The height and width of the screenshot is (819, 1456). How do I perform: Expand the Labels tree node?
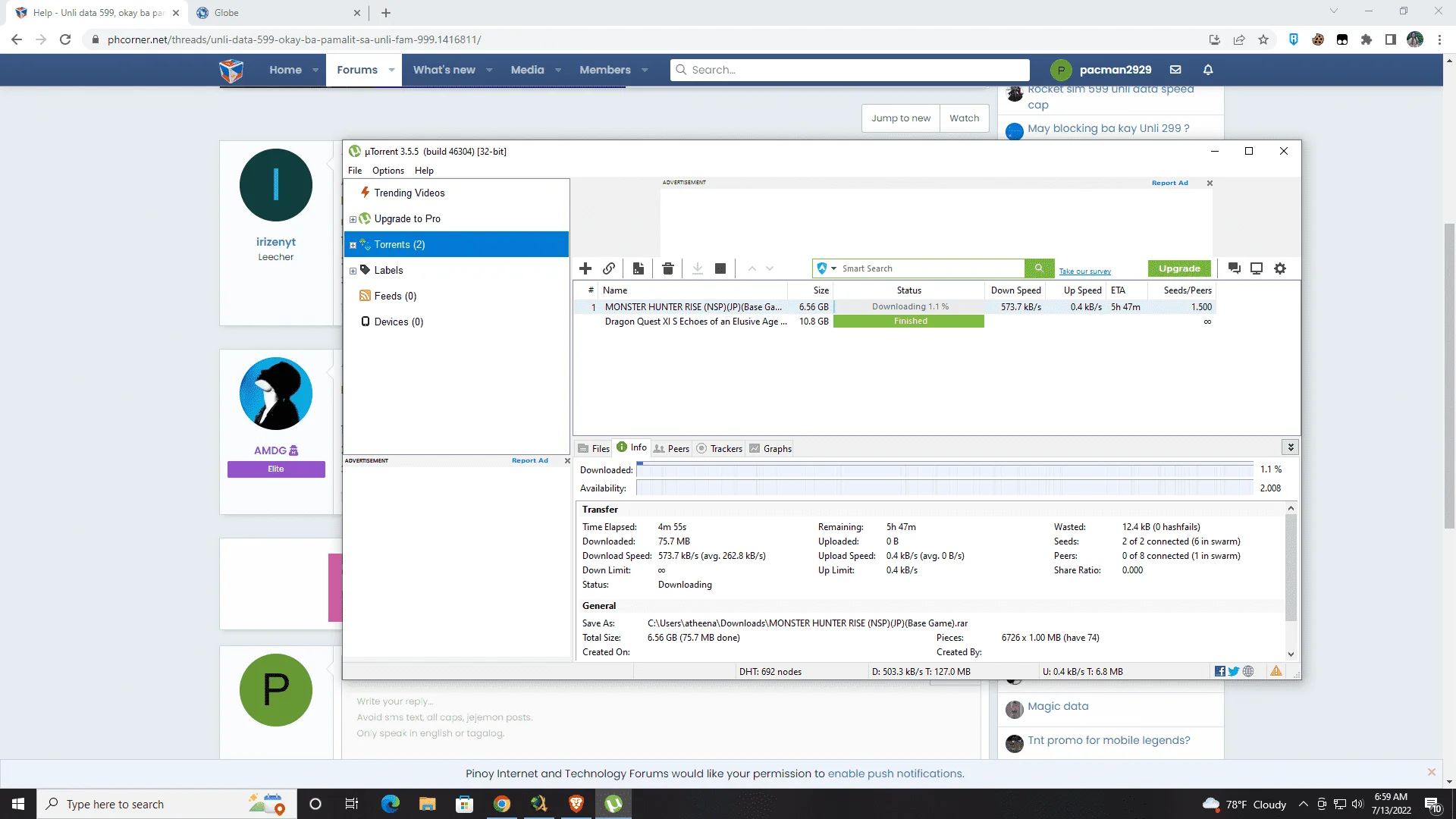353,271
